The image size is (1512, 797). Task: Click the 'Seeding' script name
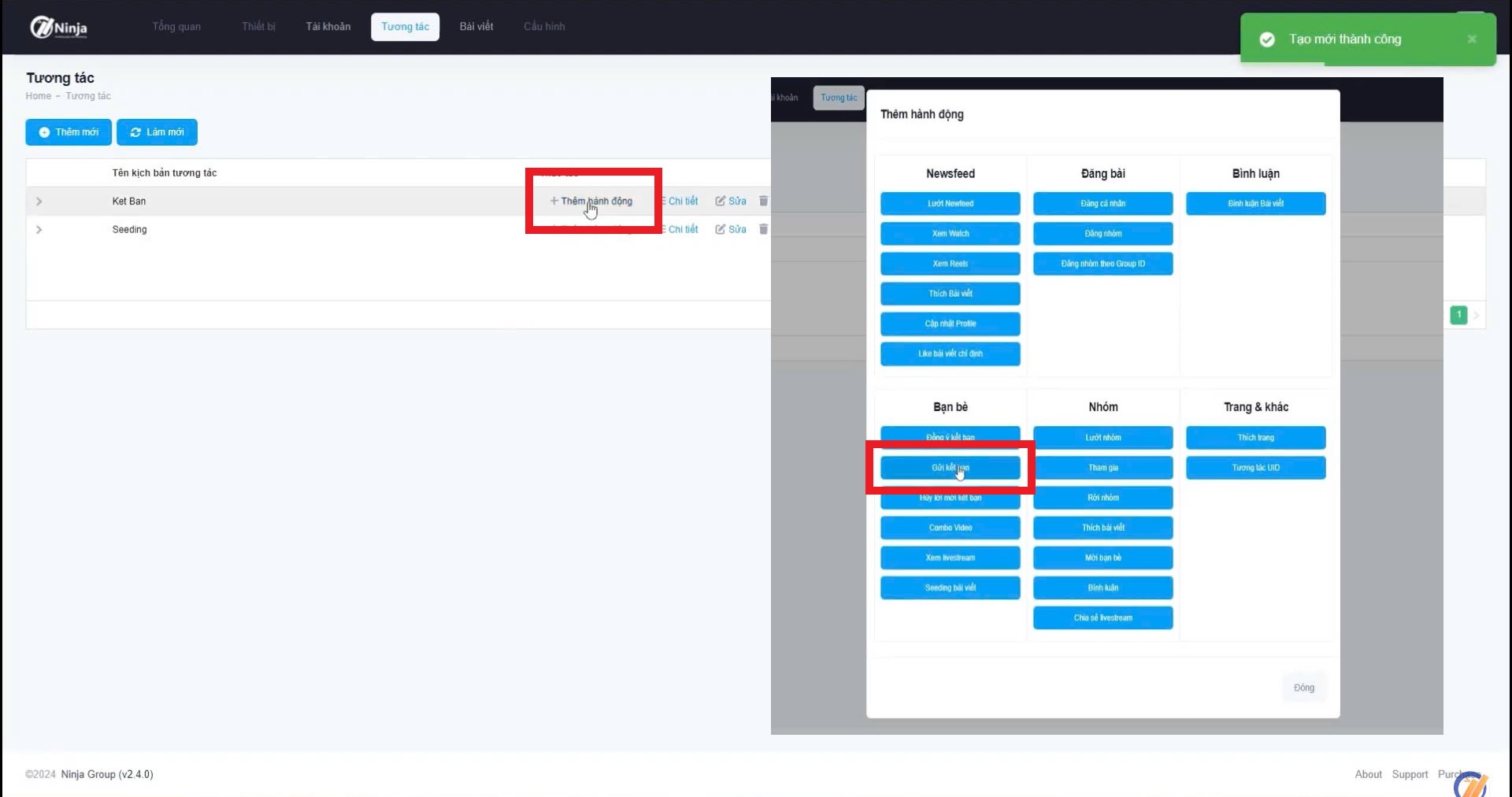129,230
